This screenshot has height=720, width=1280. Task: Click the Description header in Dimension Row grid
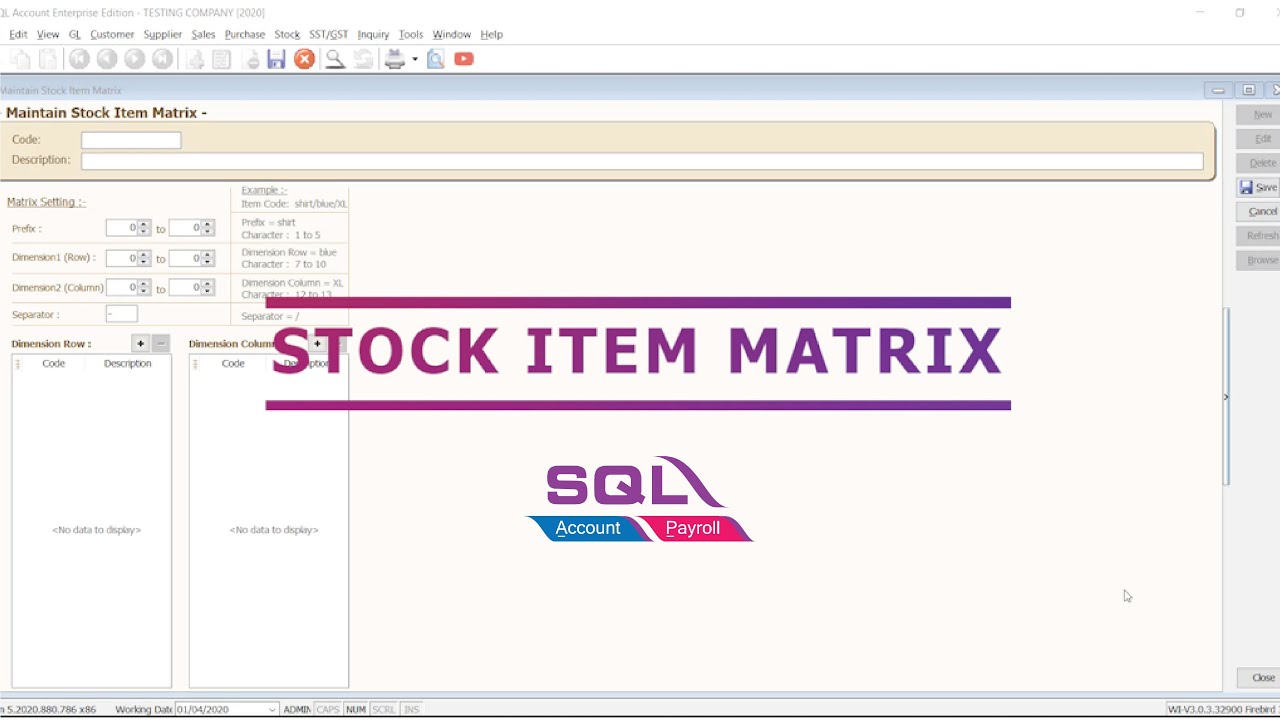tap(127, 364)
